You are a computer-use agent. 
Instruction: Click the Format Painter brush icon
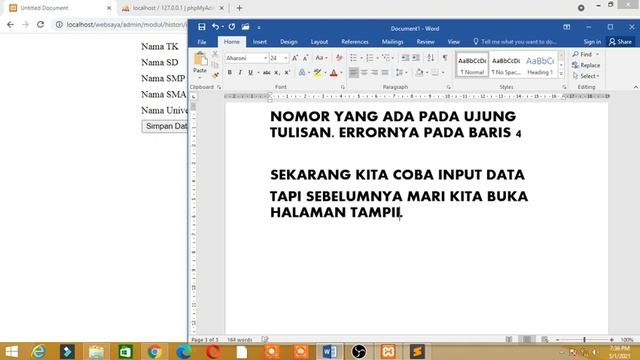click(216, 75)
